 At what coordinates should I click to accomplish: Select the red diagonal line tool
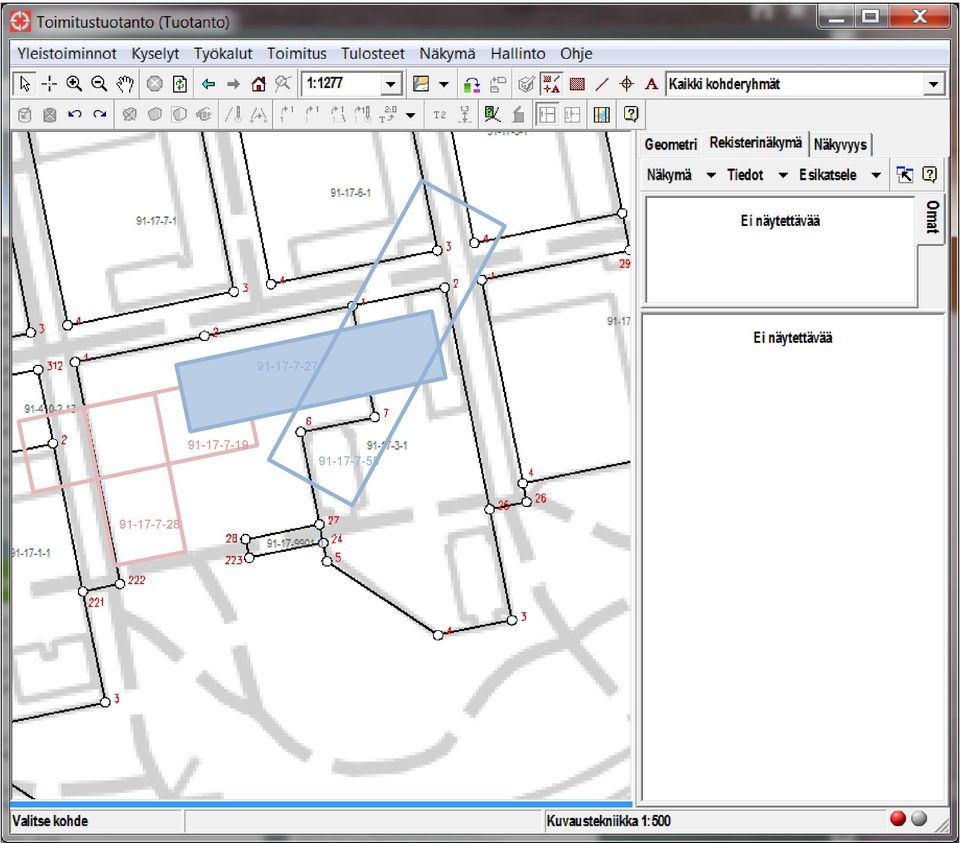[602, 84]
